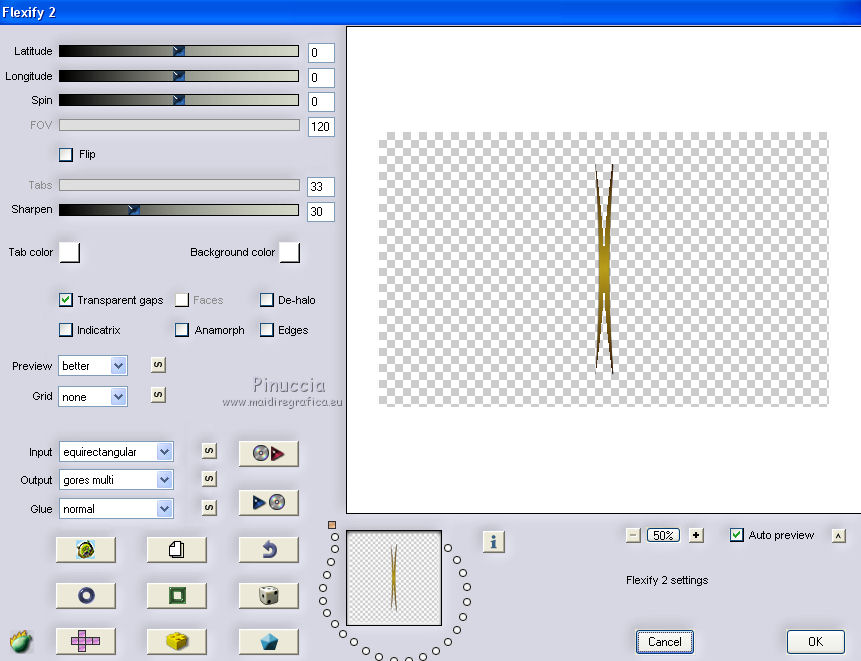
Task: Click the yellow brick icon button
Action: point(177,641)
